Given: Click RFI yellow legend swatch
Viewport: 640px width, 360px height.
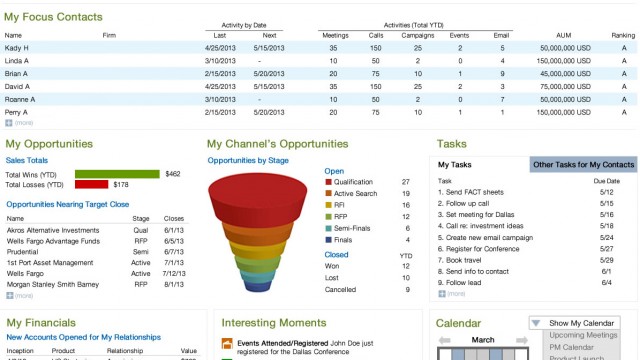Looking at the screenshot, I should point(328,205).
